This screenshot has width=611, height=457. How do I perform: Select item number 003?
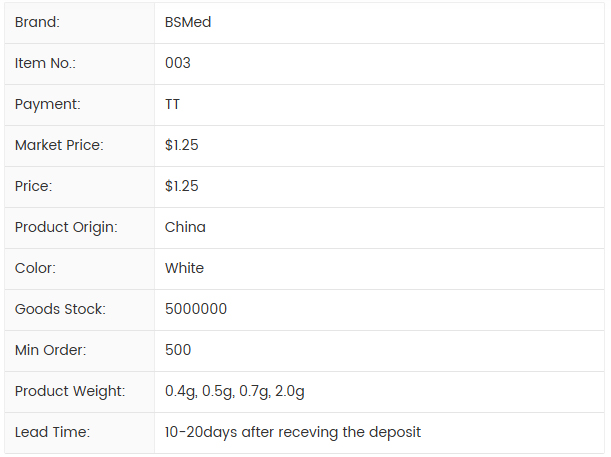pos(178,63)
